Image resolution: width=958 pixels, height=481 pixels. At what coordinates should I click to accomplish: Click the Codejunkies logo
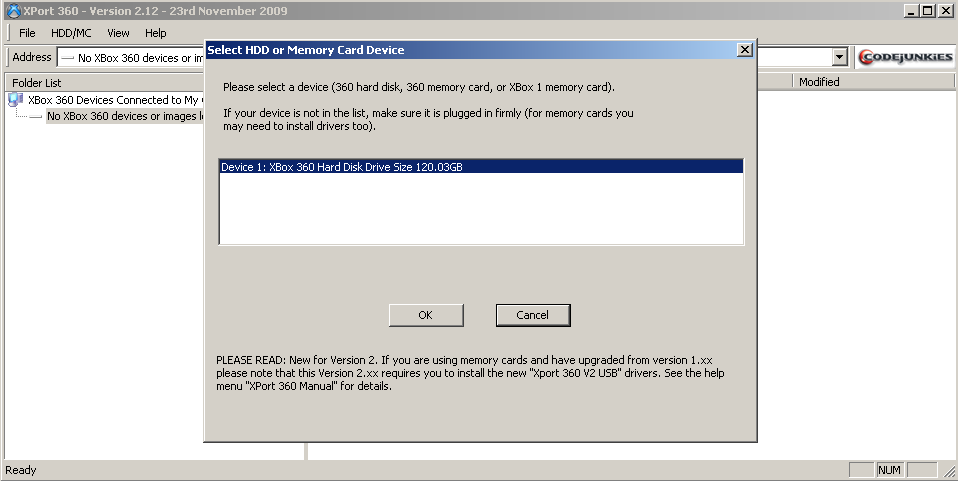[904, 57]
